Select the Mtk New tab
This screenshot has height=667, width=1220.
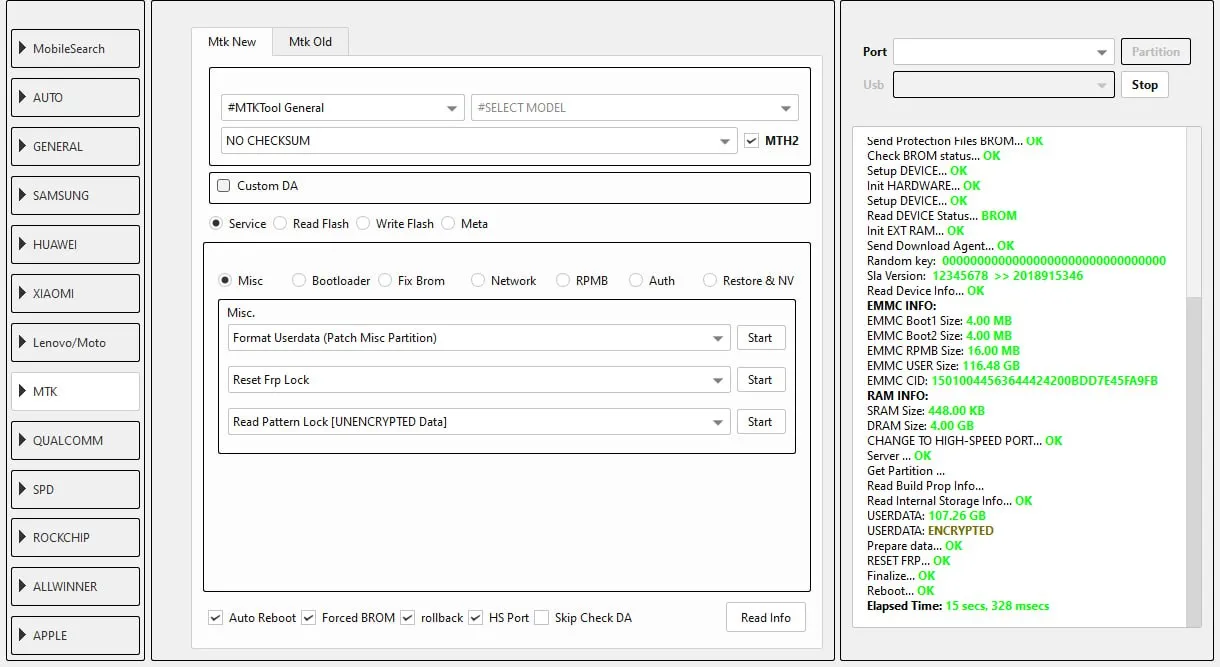232,42
